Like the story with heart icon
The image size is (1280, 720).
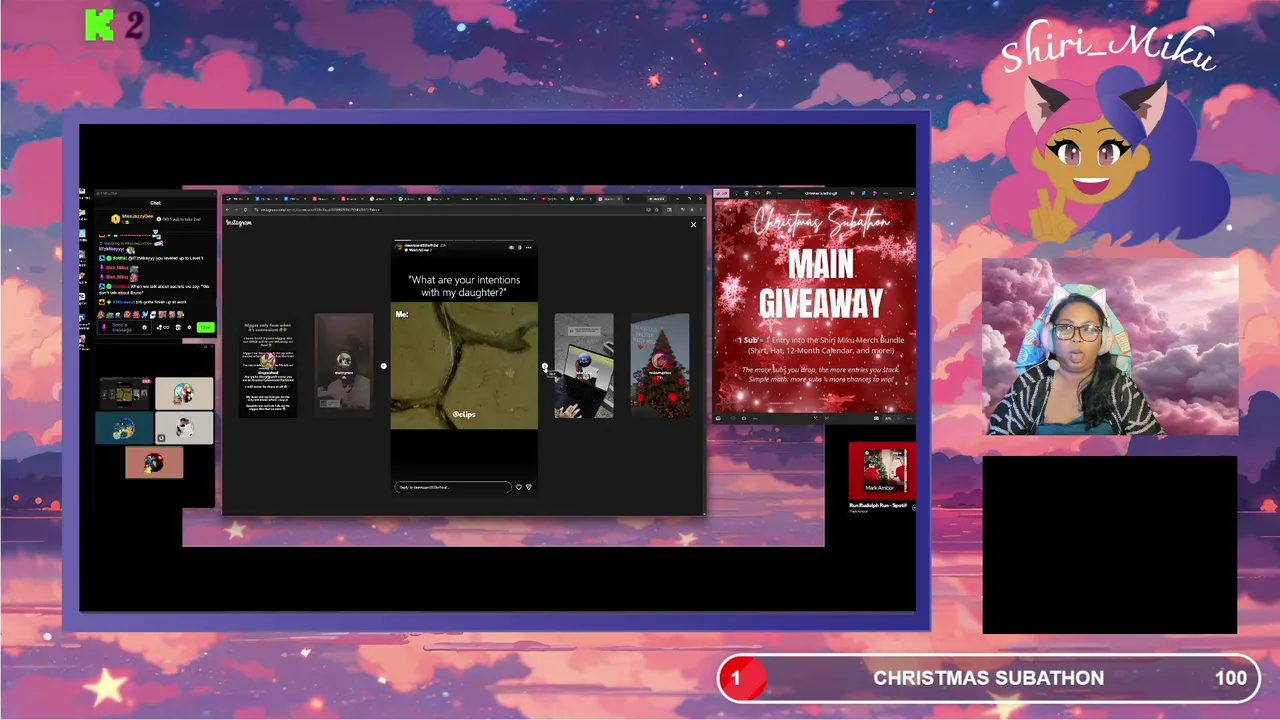coord(518,487)
